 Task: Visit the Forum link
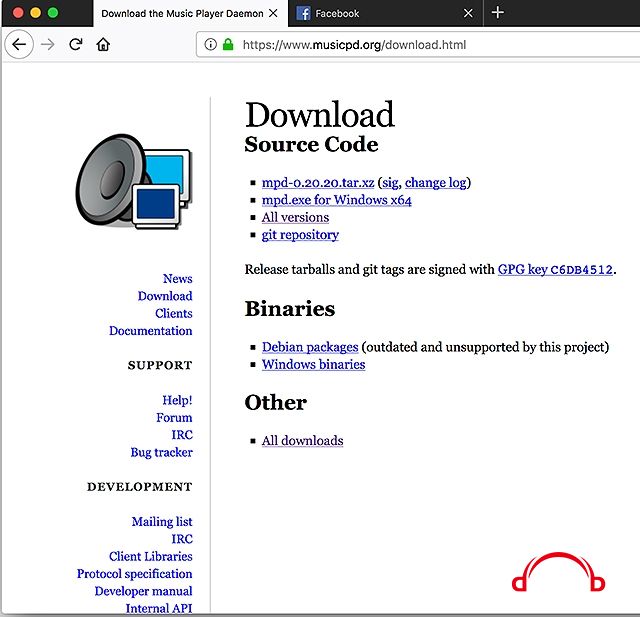point(174,417)
